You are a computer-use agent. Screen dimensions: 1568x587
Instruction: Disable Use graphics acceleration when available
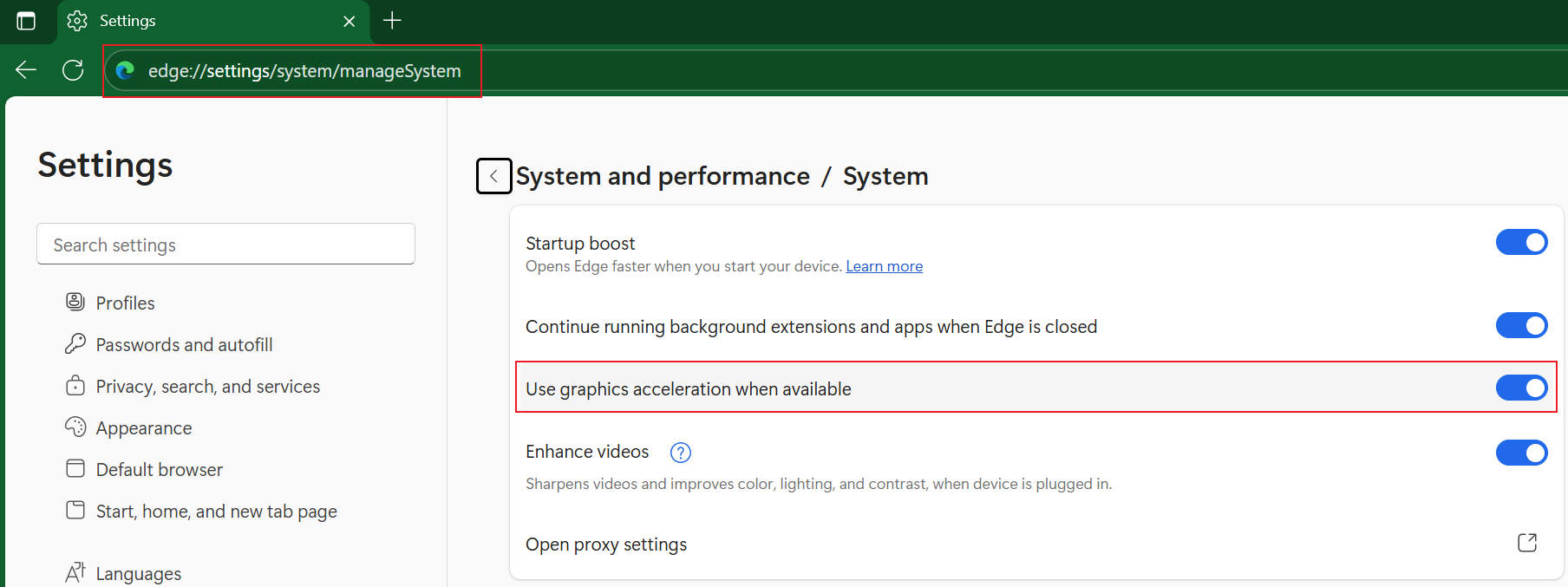coord(1521,388)
